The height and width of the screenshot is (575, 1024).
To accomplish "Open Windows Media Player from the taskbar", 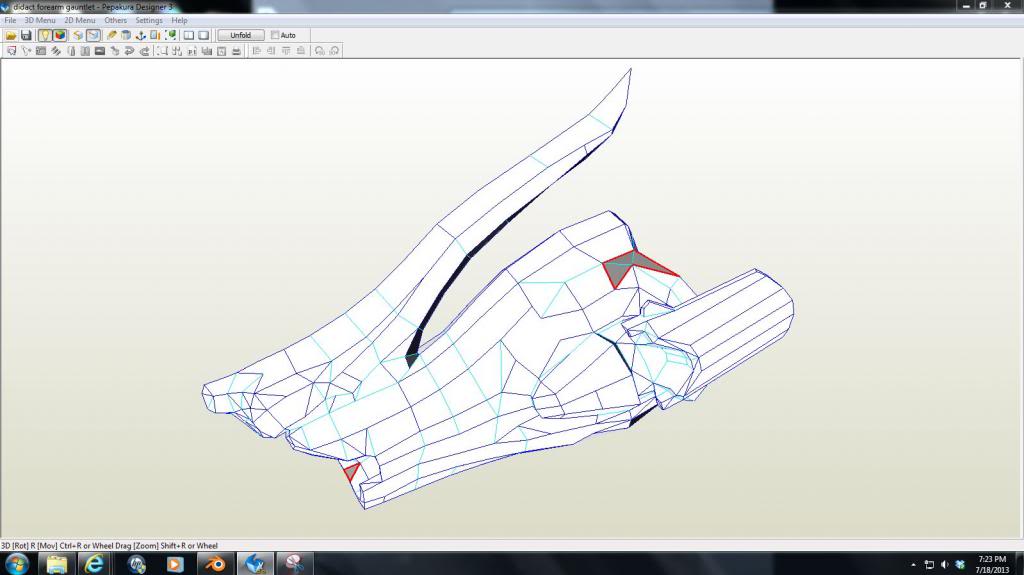I will click(x=175, y=563).
